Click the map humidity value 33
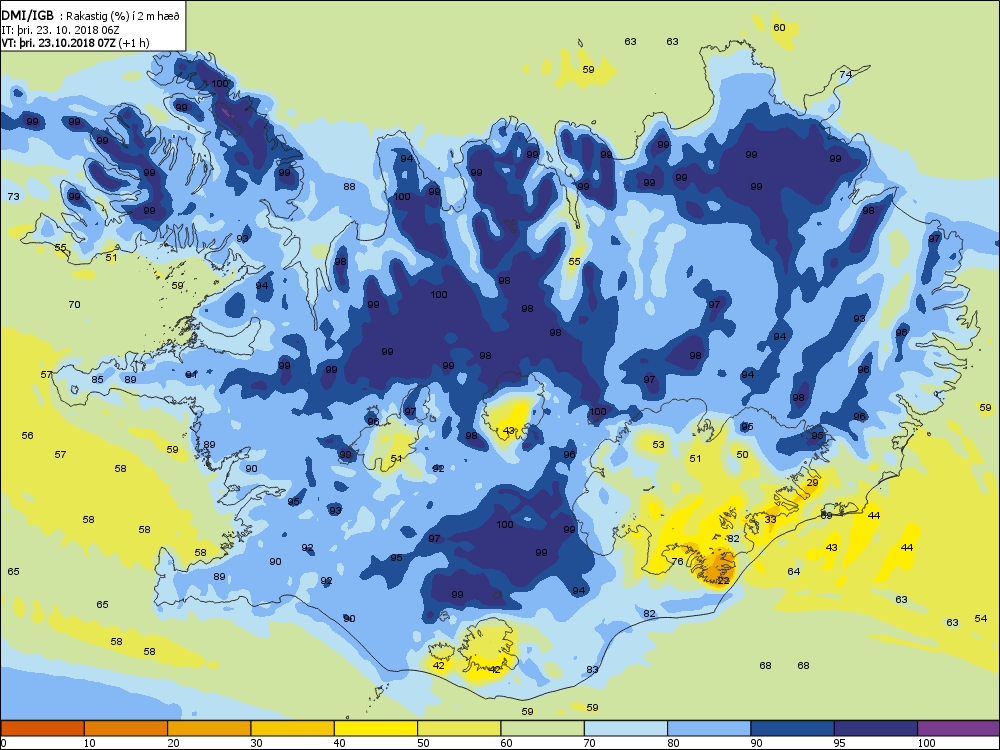Viewport: 1000px width, 750px height. pyautogui.click(x=770, y=520)
